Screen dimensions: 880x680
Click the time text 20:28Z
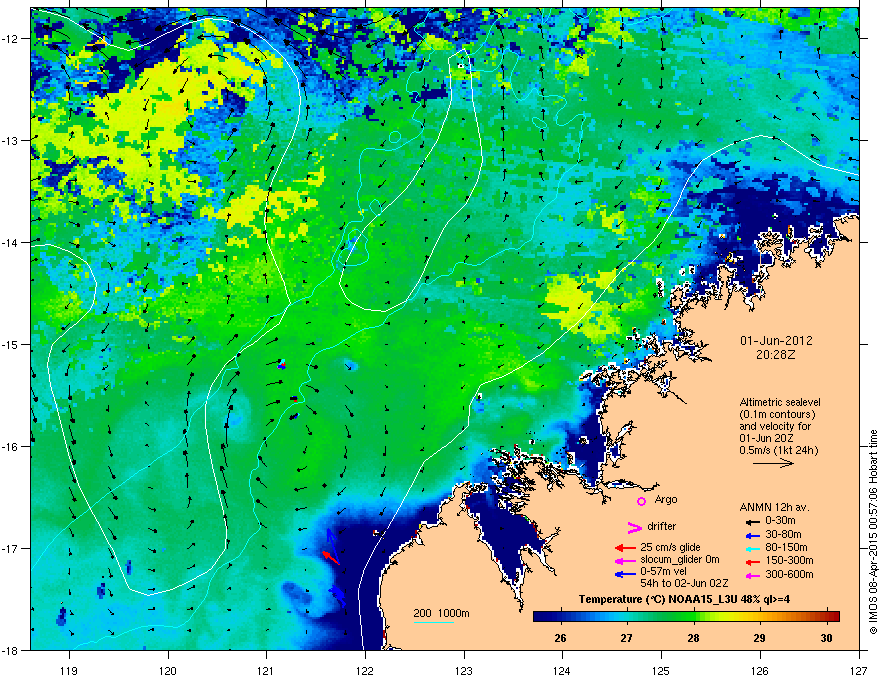776,355
